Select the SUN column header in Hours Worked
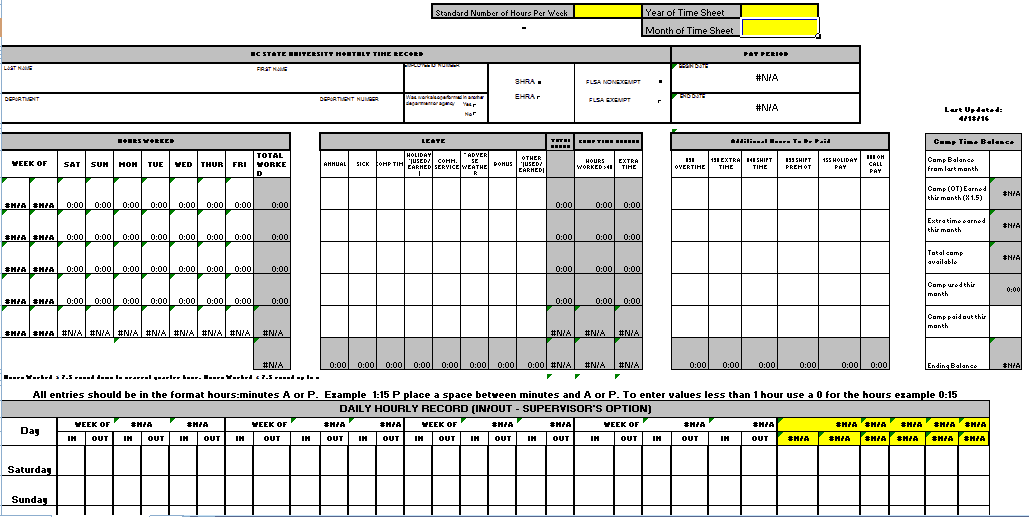The width and height of the screenshot is (1029, 517). point(99,164)
